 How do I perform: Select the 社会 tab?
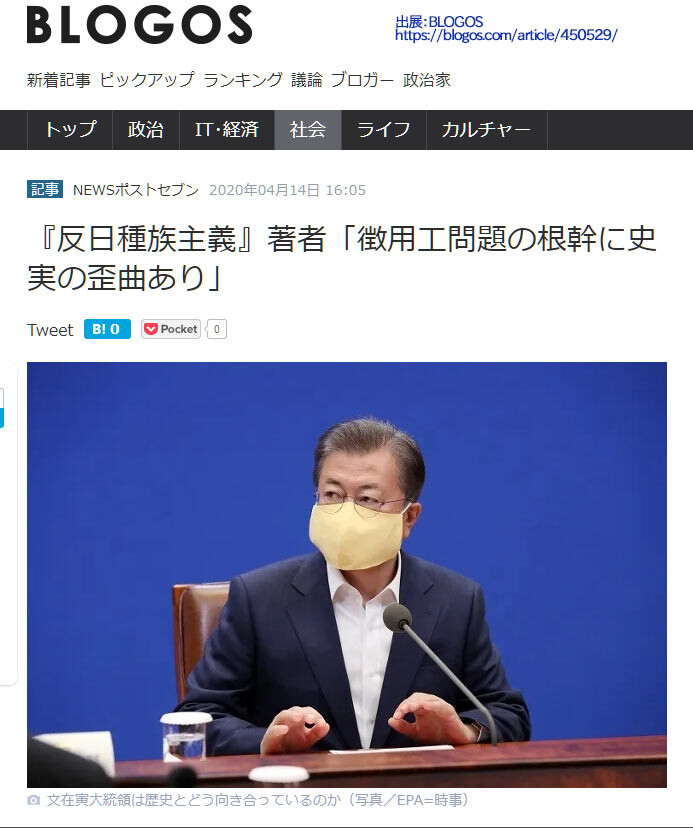click(x=308, y=130)
